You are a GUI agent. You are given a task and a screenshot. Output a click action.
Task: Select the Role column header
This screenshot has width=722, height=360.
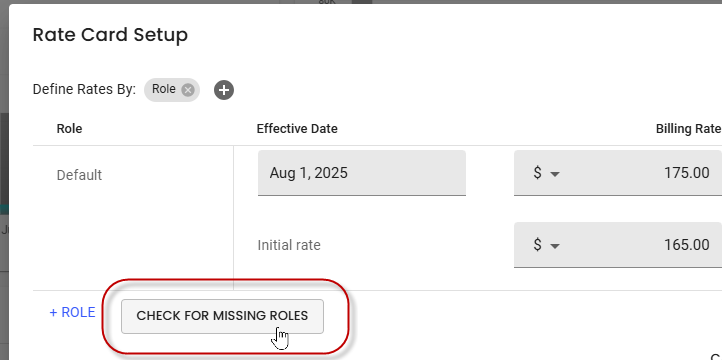(x=70, y=128)
